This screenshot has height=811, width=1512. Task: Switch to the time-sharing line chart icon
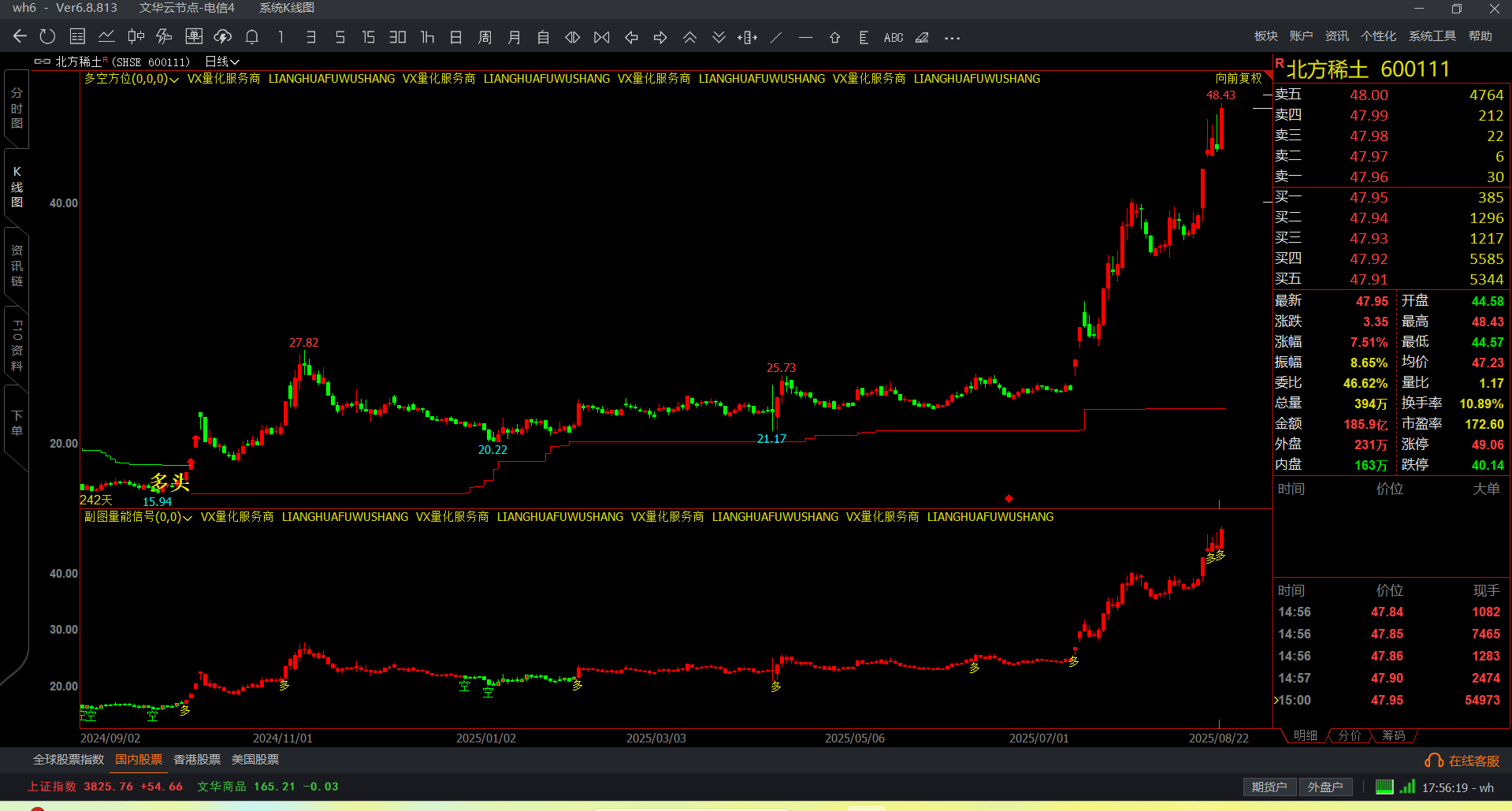point(106,36)
